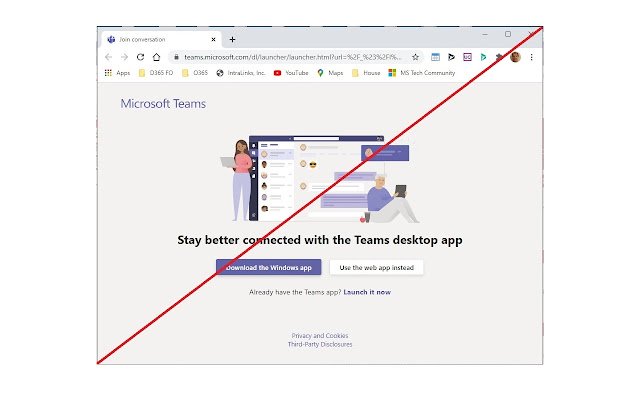Open the black arrow-shaped extension icon

click(451, 57)
